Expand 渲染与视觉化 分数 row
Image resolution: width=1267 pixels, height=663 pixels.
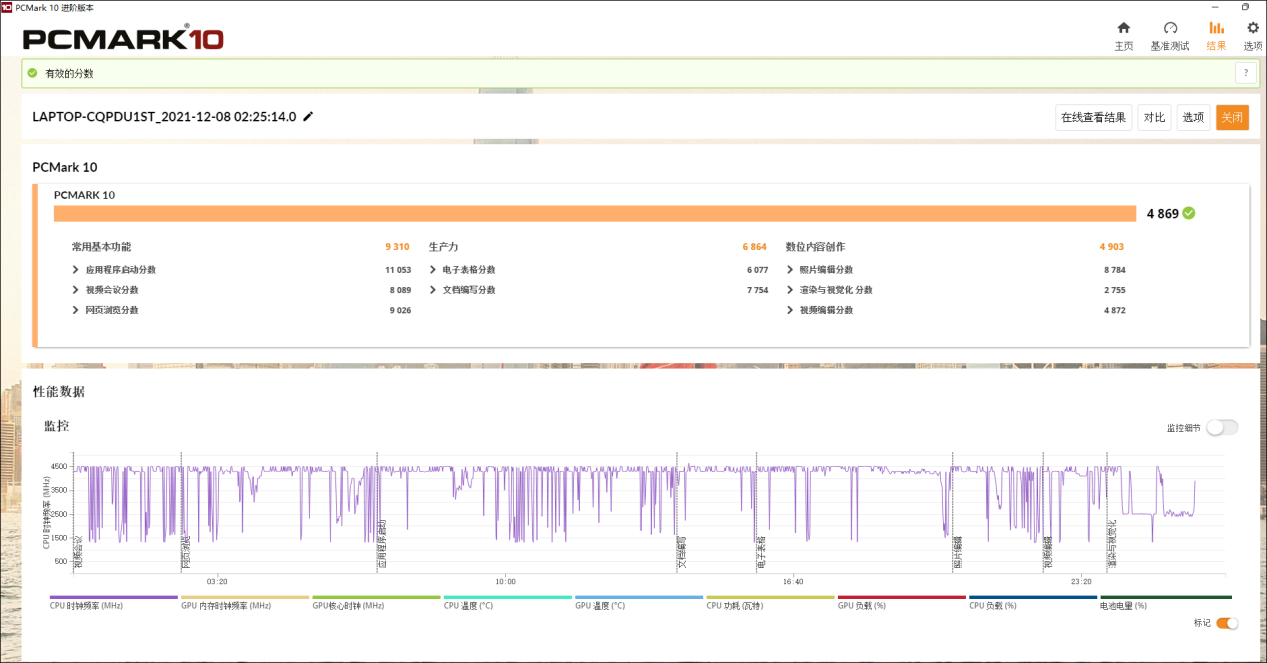click(x=790, y=290)
